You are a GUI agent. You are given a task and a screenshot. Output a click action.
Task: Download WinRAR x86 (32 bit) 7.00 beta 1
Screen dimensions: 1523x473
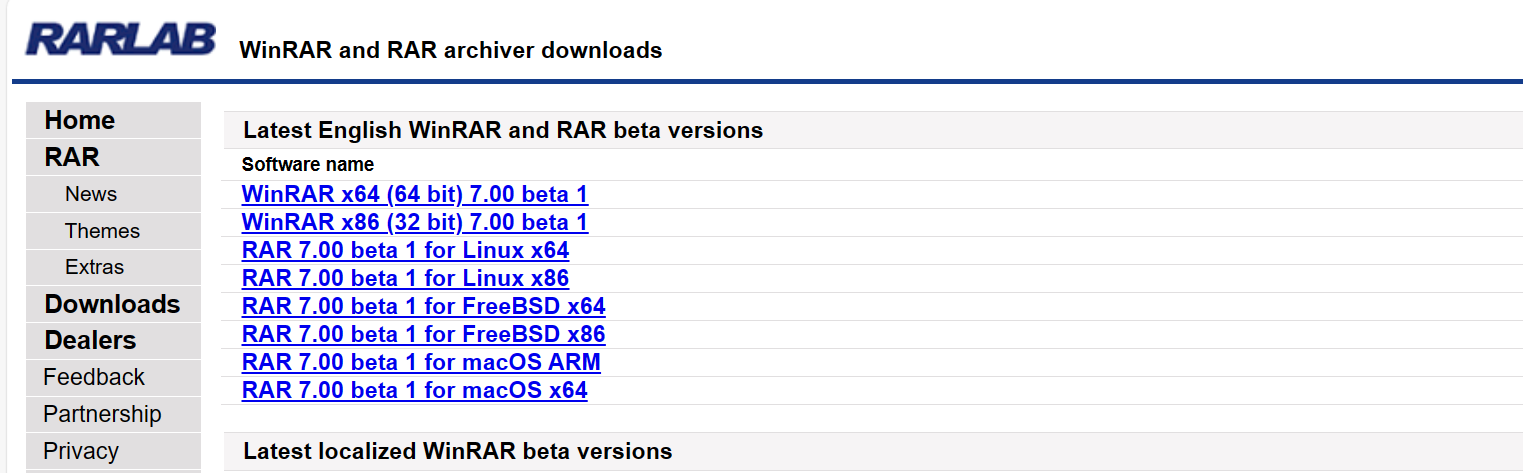coord(415,222)
